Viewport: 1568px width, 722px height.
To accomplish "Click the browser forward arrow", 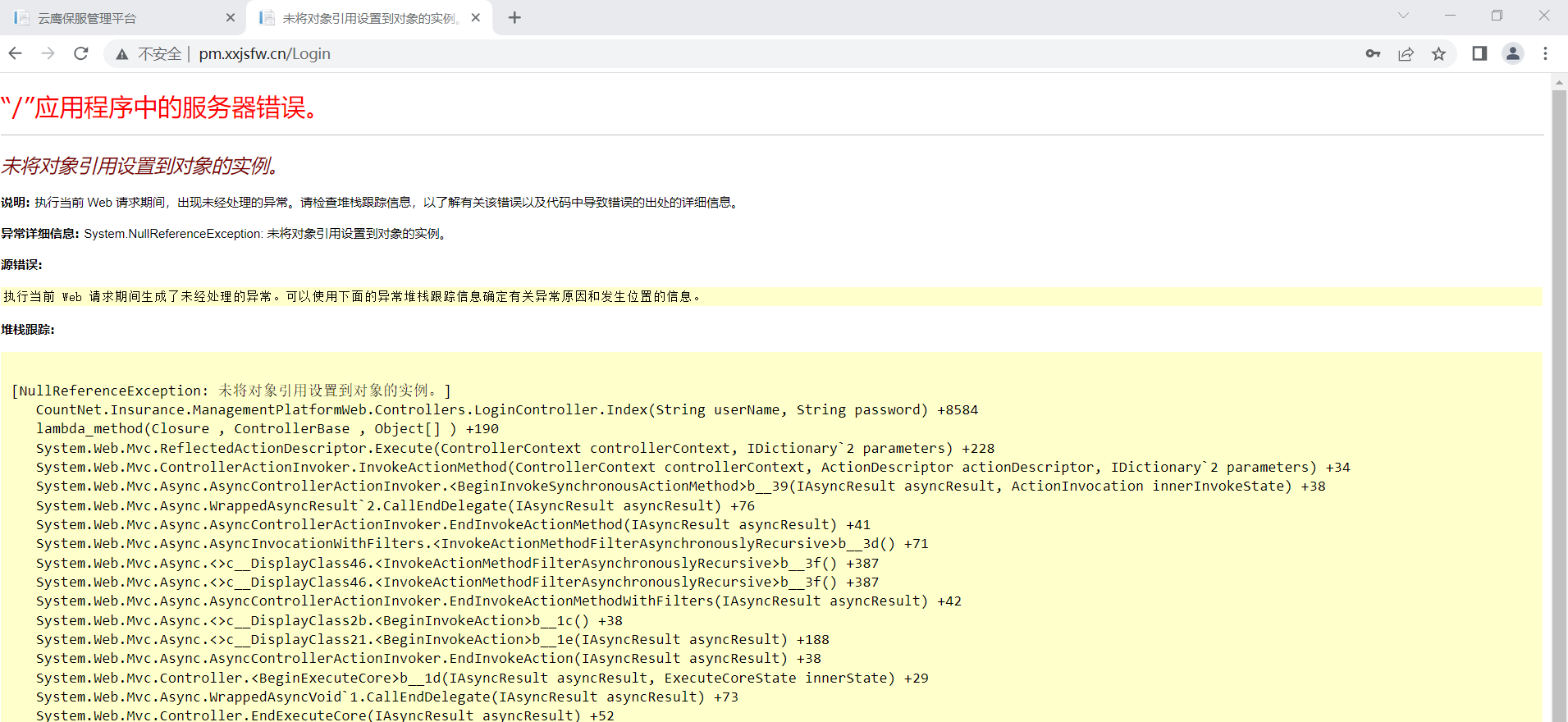I will 48,53.
